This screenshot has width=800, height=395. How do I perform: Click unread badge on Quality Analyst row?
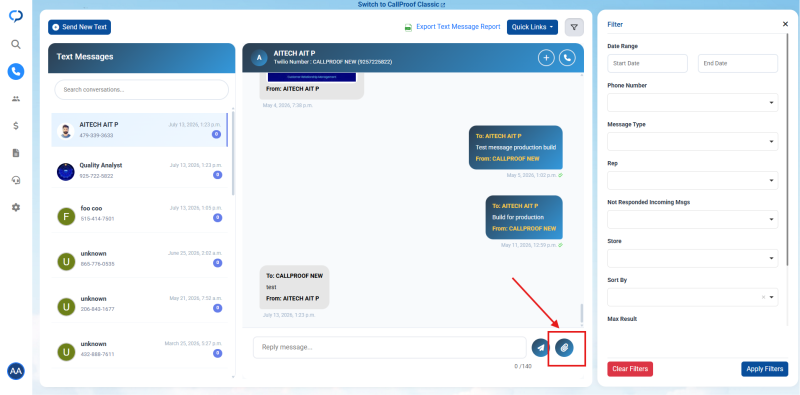217,175
